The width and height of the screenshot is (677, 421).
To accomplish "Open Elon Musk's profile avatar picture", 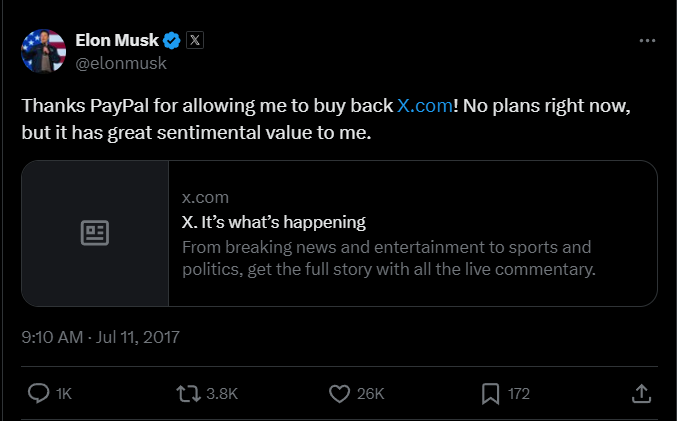I will (x=41, y=51).
